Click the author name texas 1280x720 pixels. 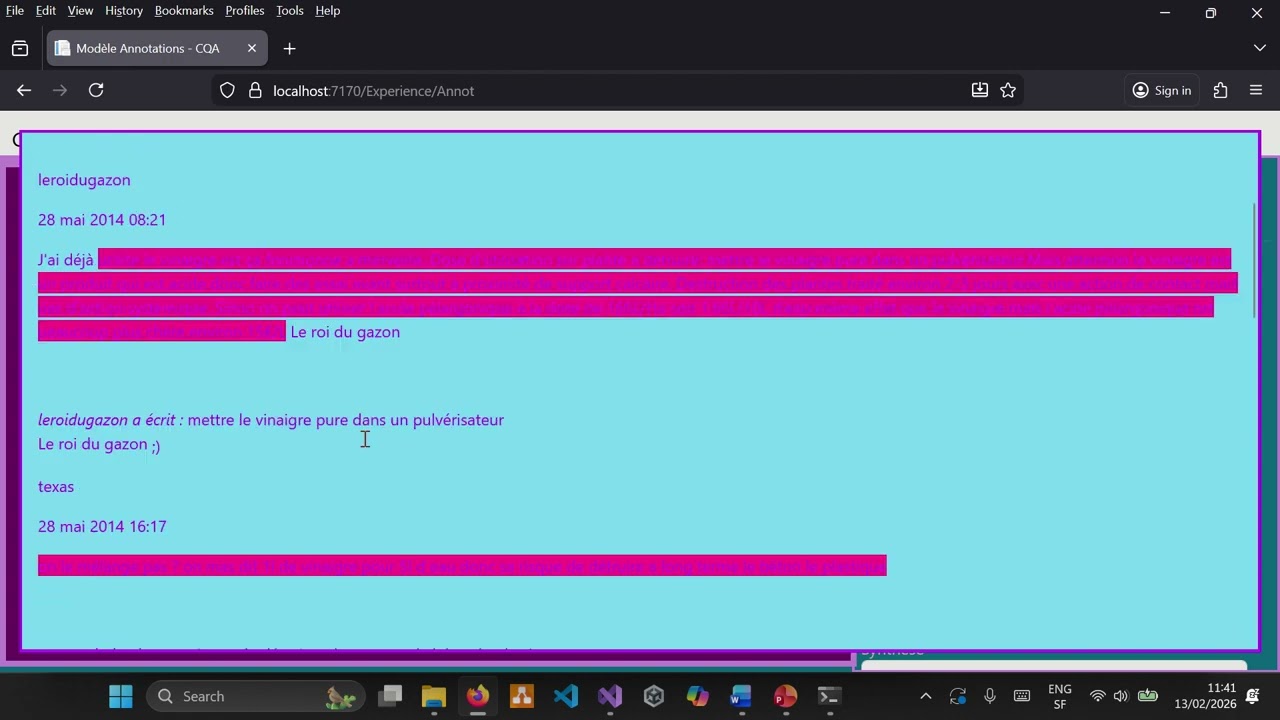(56, 487)
